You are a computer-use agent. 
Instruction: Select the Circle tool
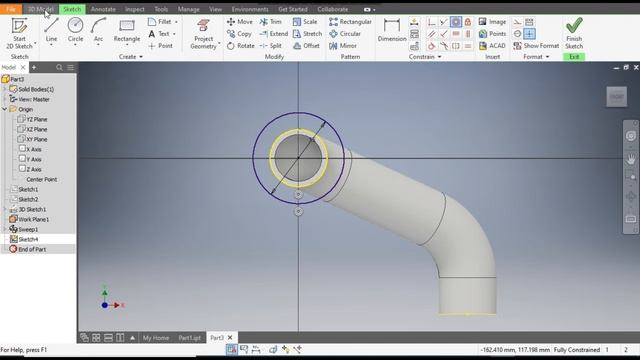pos(75,30)
